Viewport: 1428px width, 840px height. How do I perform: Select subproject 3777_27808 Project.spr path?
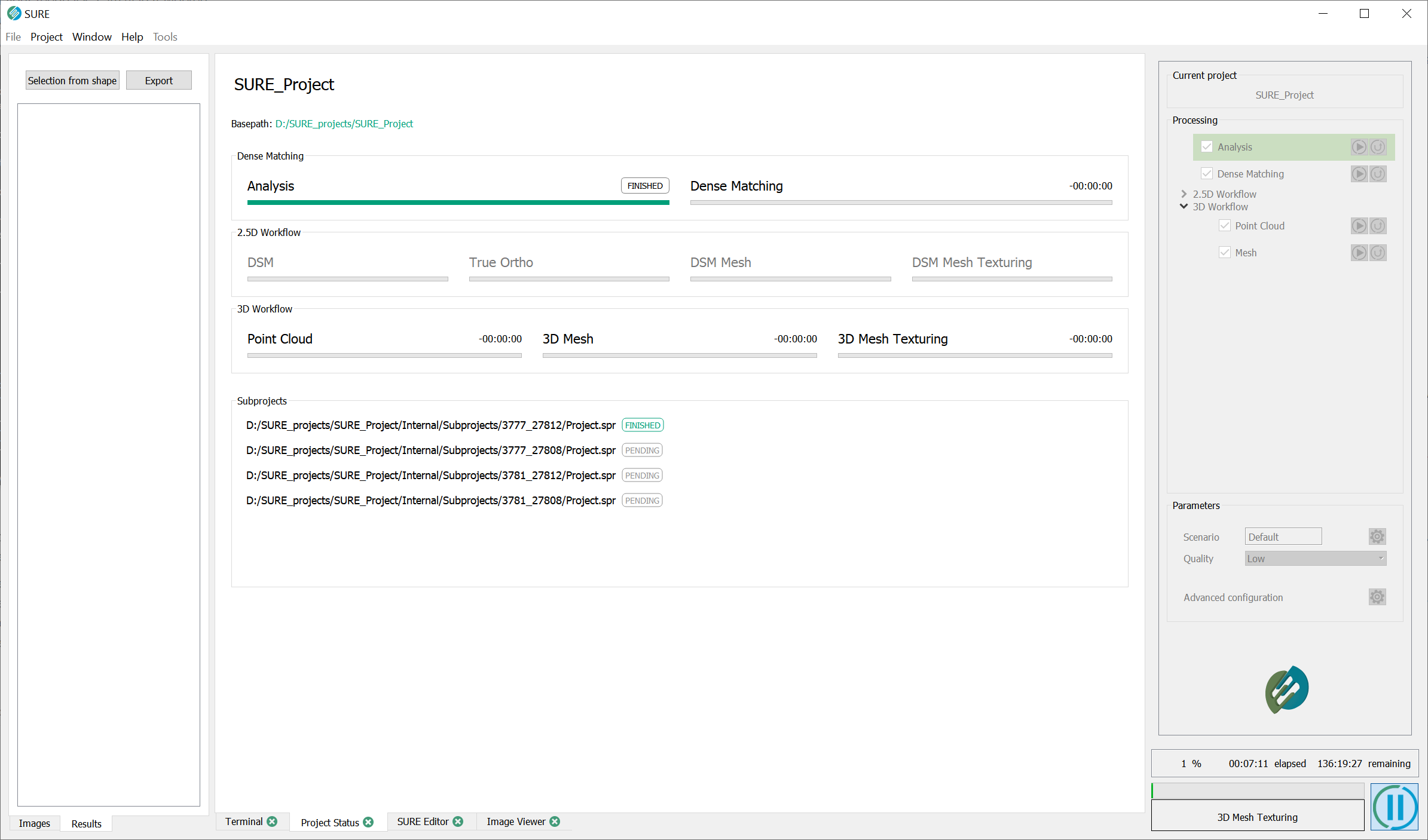[x=431, y=450]
